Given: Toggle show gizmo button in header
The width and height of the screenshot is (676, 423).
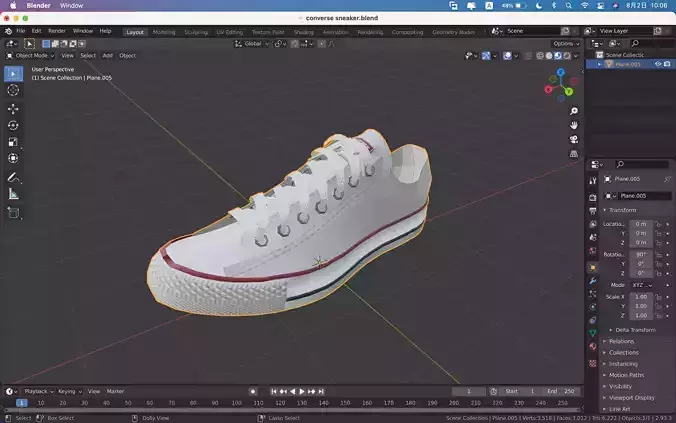Looking at the screenshot, I should point(486,56).
